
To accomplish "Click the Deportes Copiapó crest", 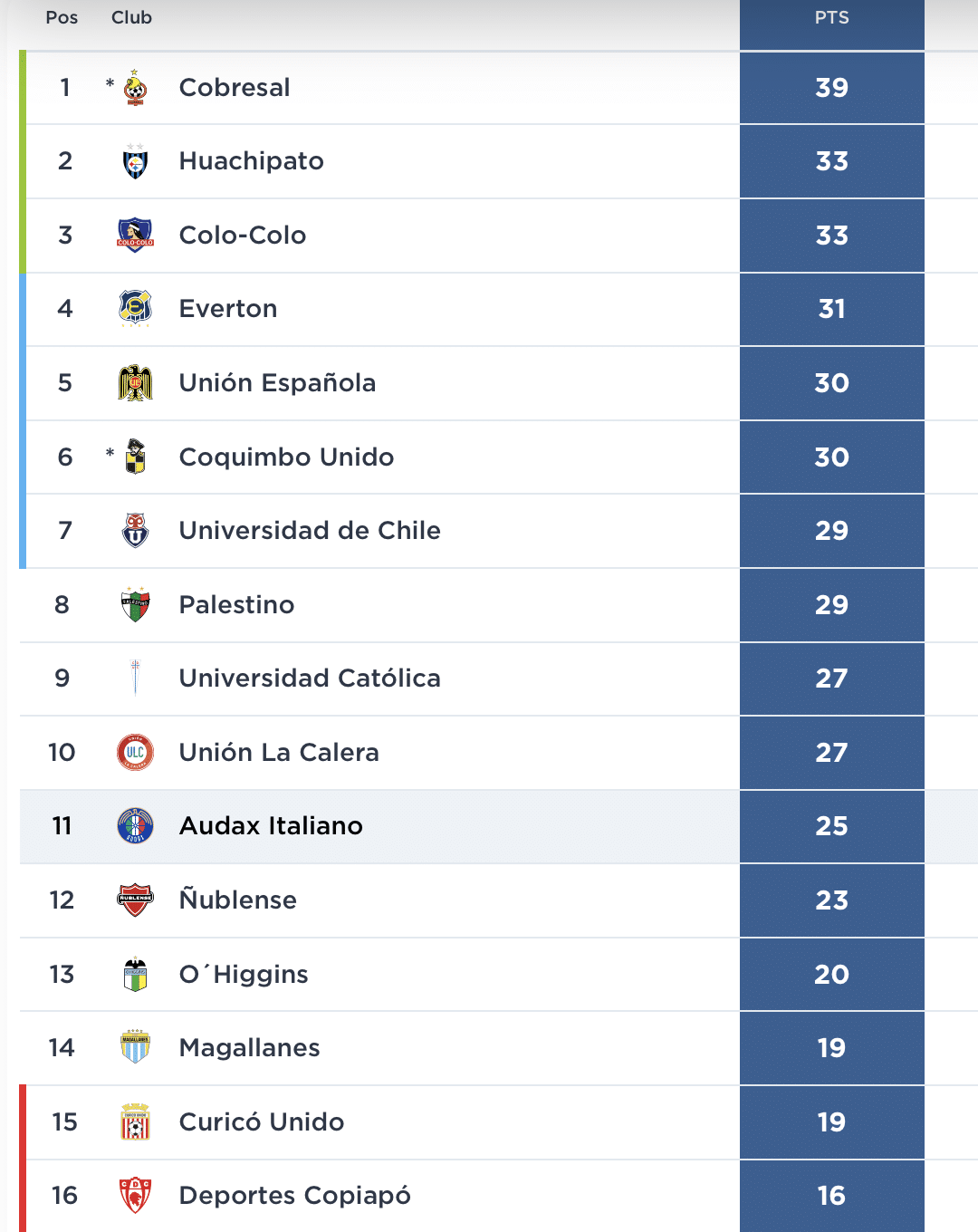I will click(135, 1196).
